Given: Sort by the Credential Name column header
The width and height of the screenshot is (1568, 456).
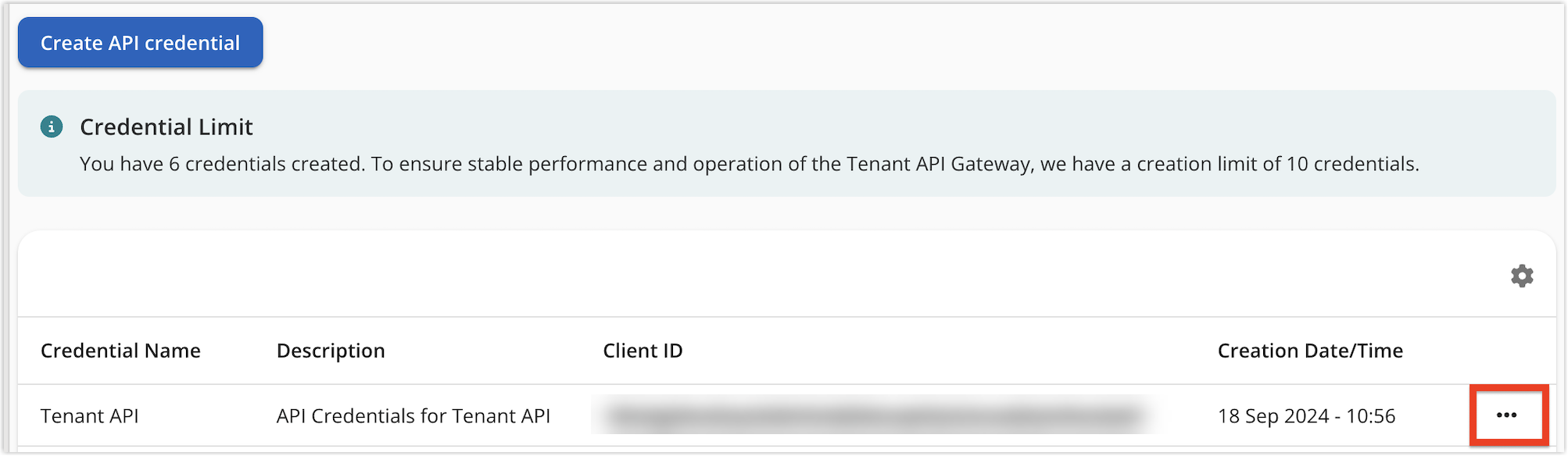Looking at the screenshot, I should [120, 351].
